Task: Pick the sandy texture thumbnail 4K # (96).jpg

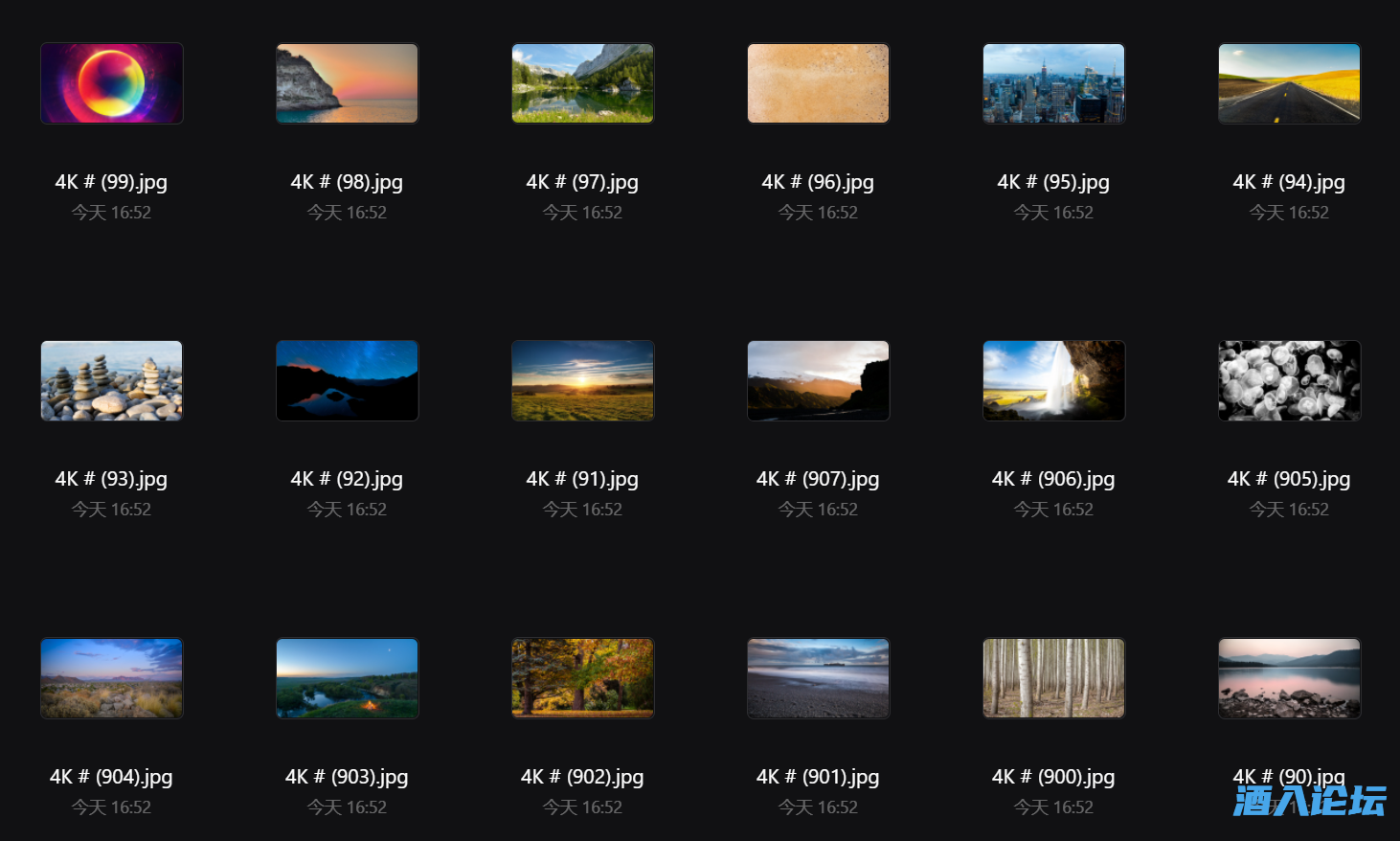Action: click(x=818, y=83)
